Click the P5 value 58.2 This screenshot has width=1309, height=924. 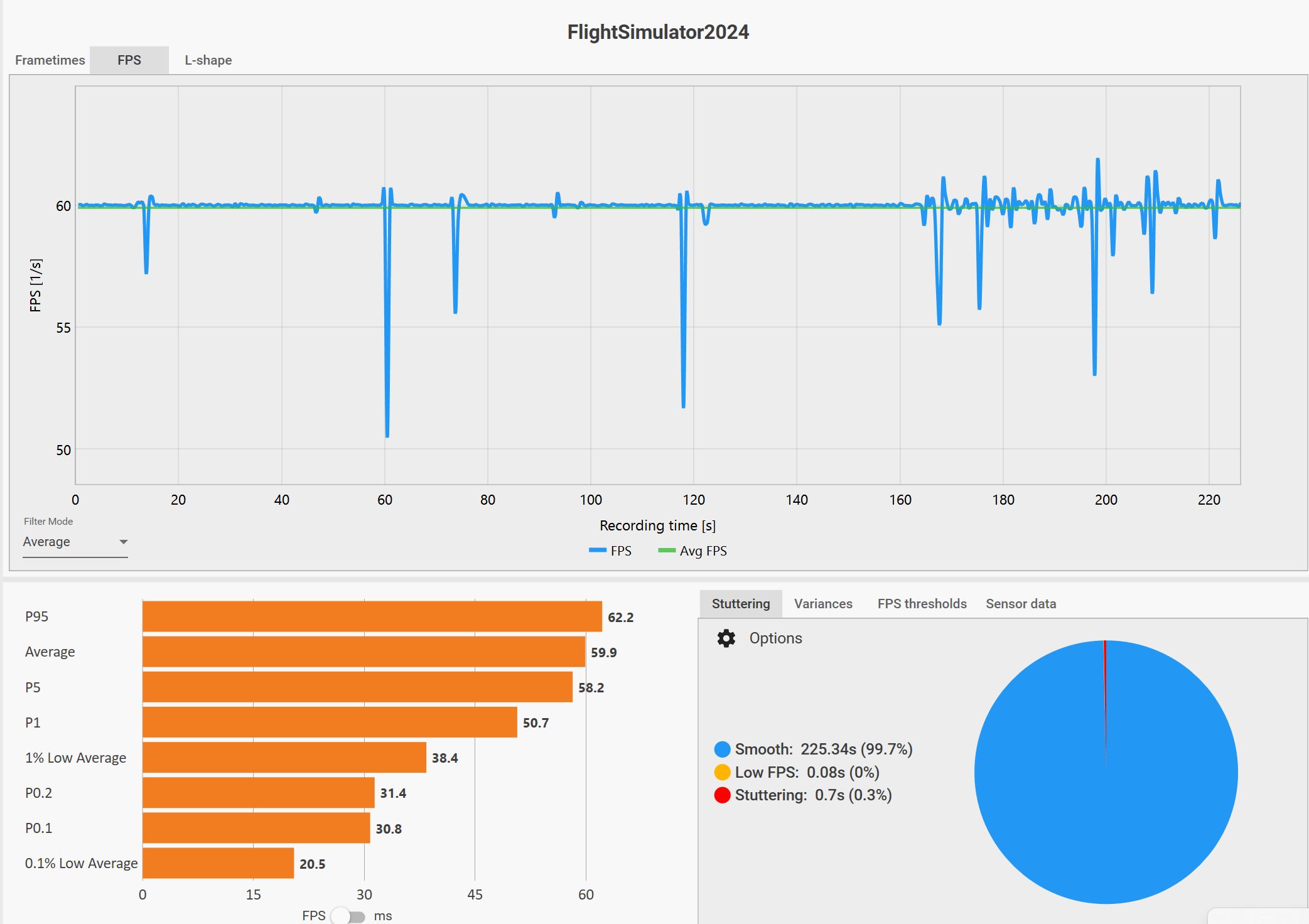(591, 688)
